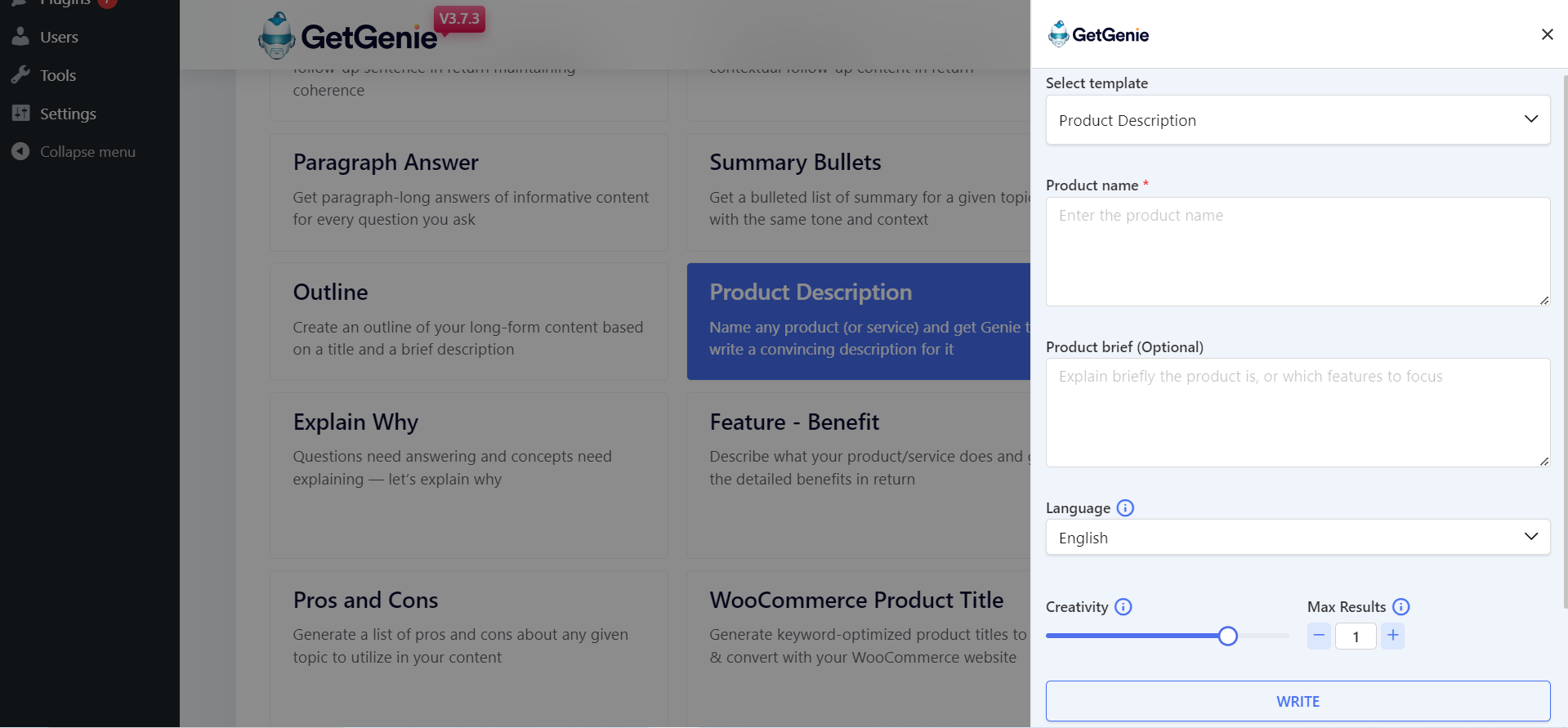Click the Max Results info icon
The width and height of the screenshot is (1568, 728).
pos(1401,607)
